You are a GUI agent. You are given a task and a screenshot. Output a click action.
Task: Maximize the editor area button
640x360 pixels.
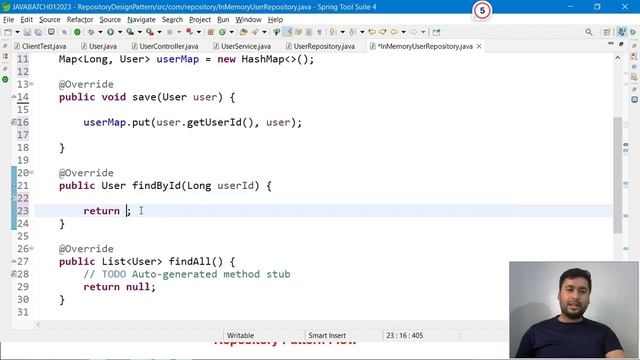click(621, 44)
